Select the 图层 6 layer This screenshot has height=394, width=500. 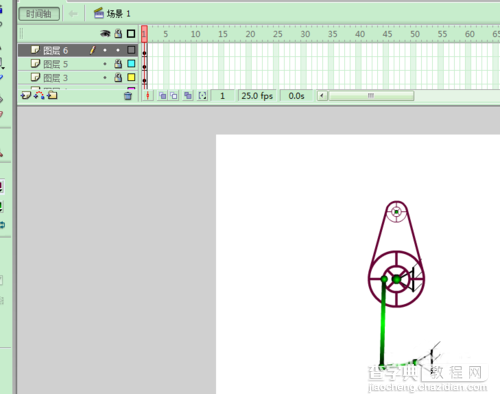[x=77, y=50]
